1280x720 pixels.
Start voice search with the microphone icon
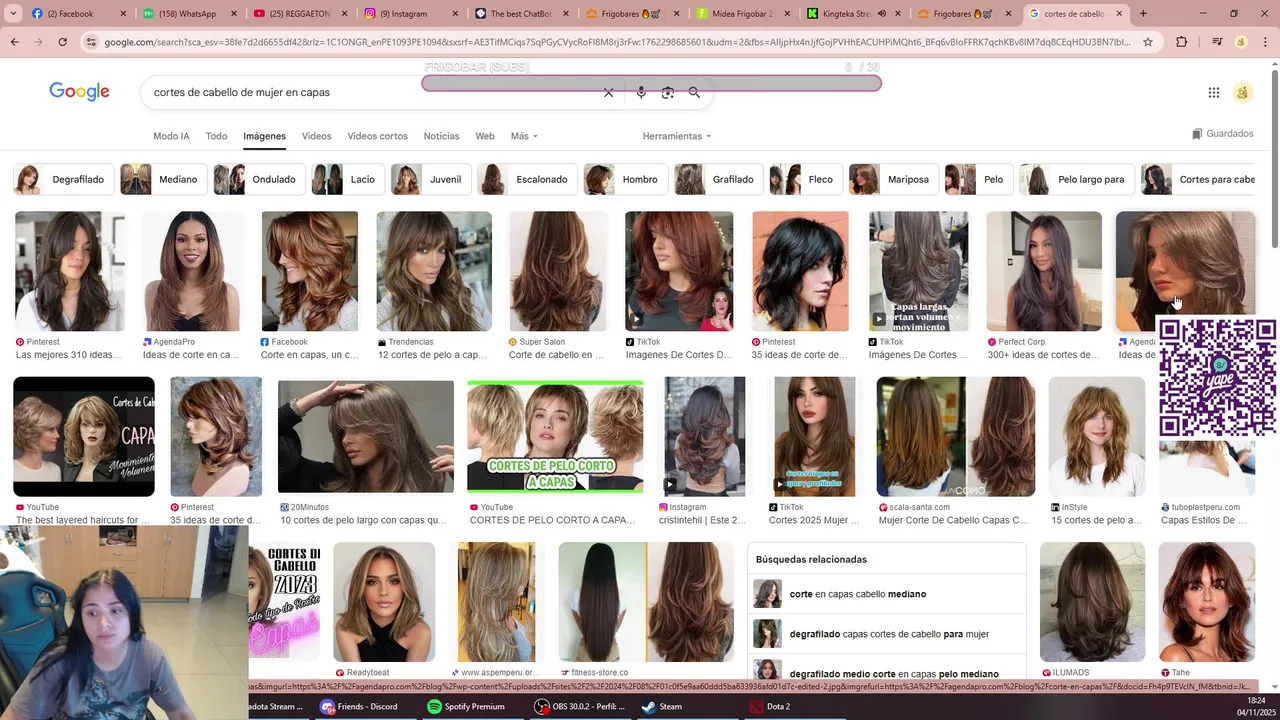point(641,92)
